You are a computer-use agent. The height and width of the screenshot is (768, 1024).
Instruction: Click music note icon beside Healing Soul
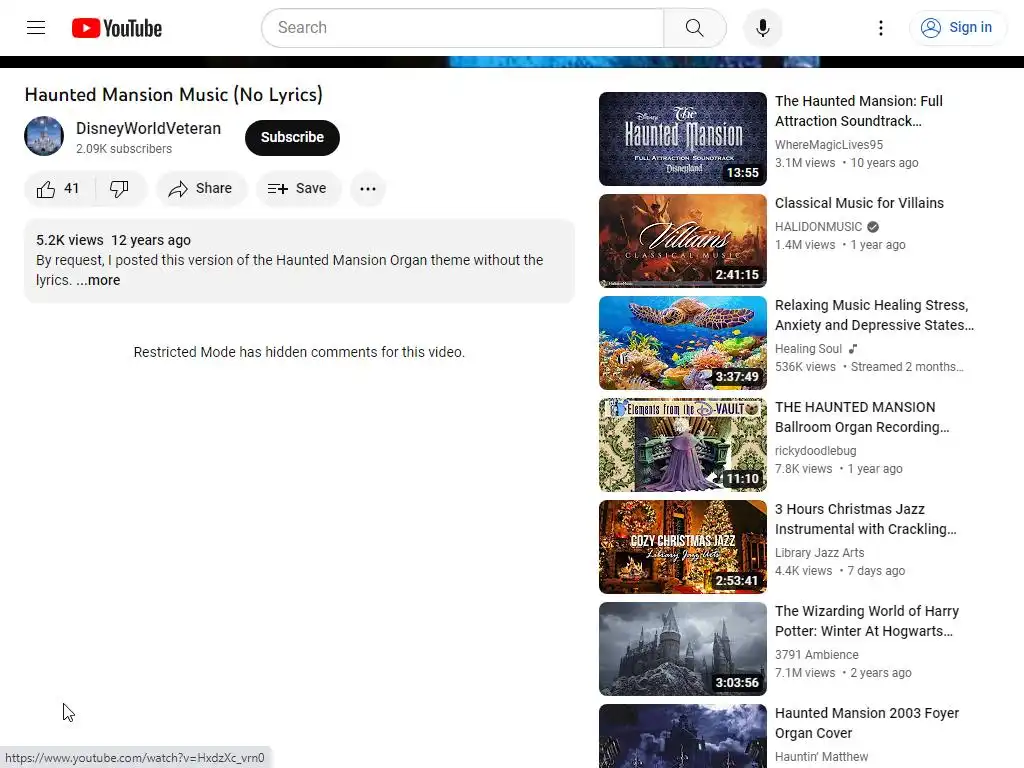852,349
